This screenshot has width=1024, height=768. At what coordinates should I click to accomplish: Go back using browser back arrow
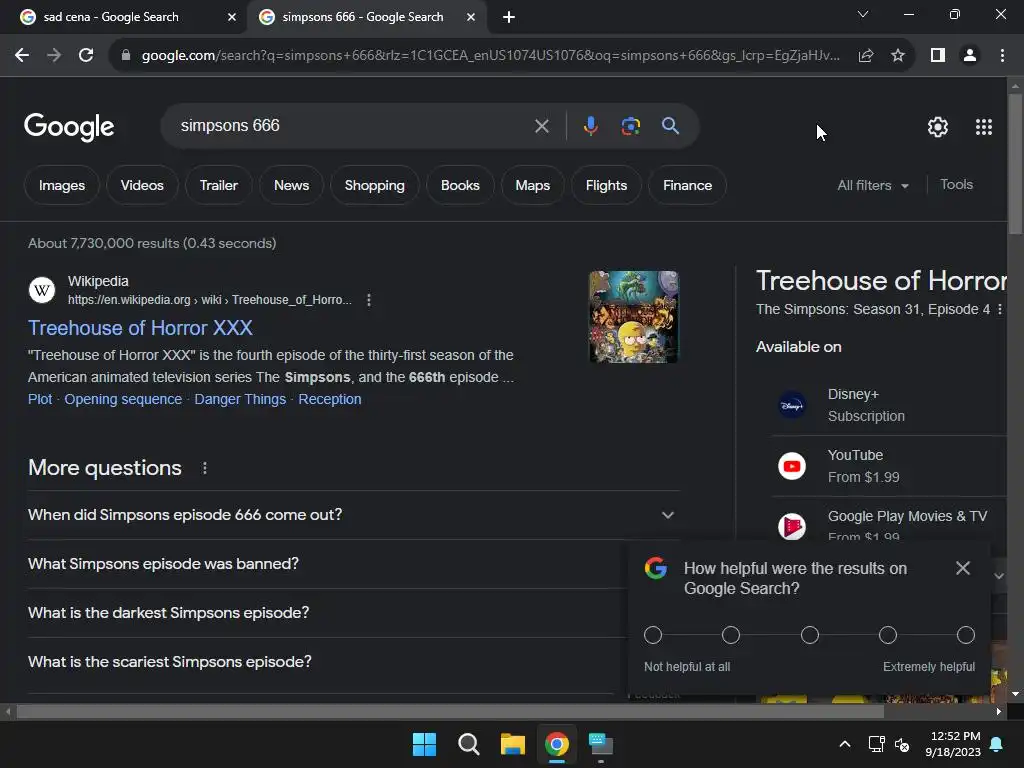[x=22, y=56]
